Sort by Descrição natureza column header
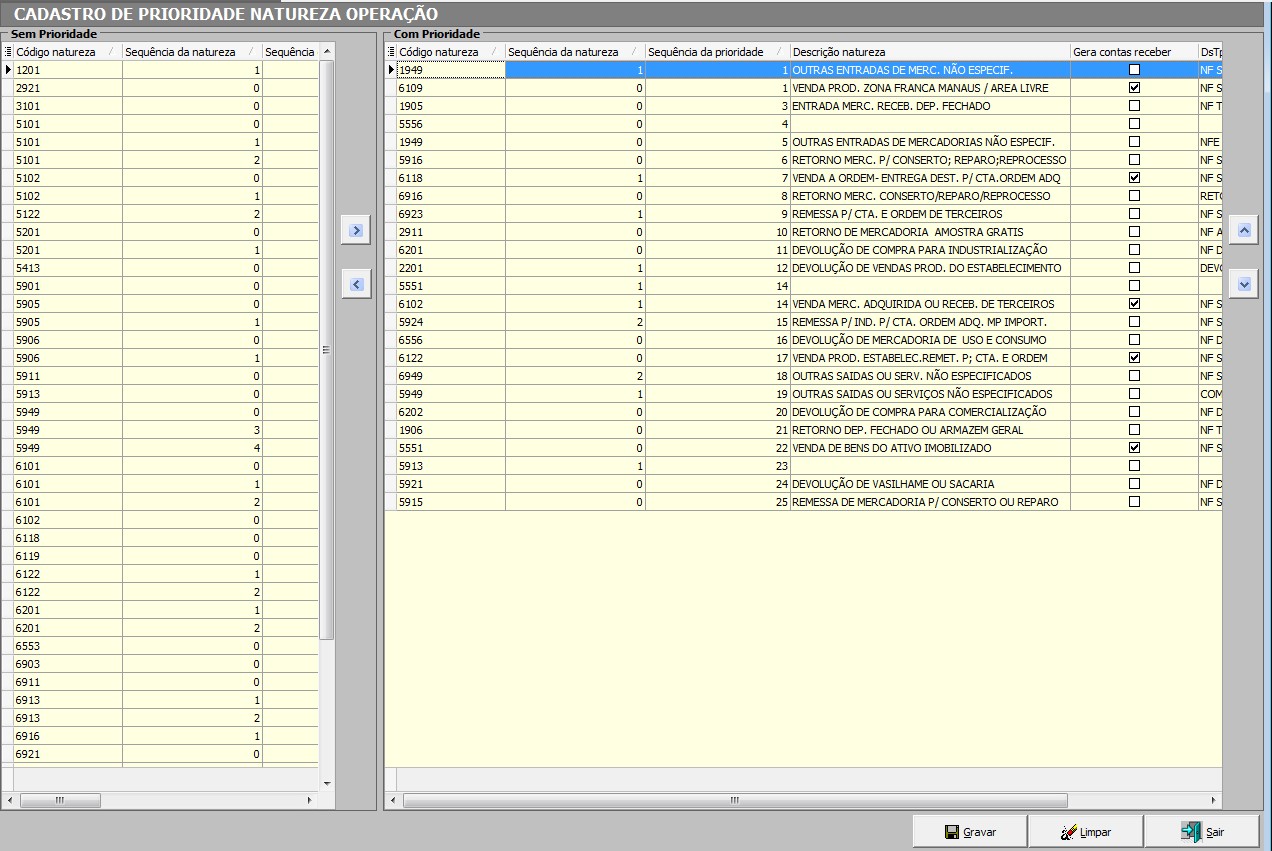This screenshot has height=851, width=1272. tap(928, 52)
